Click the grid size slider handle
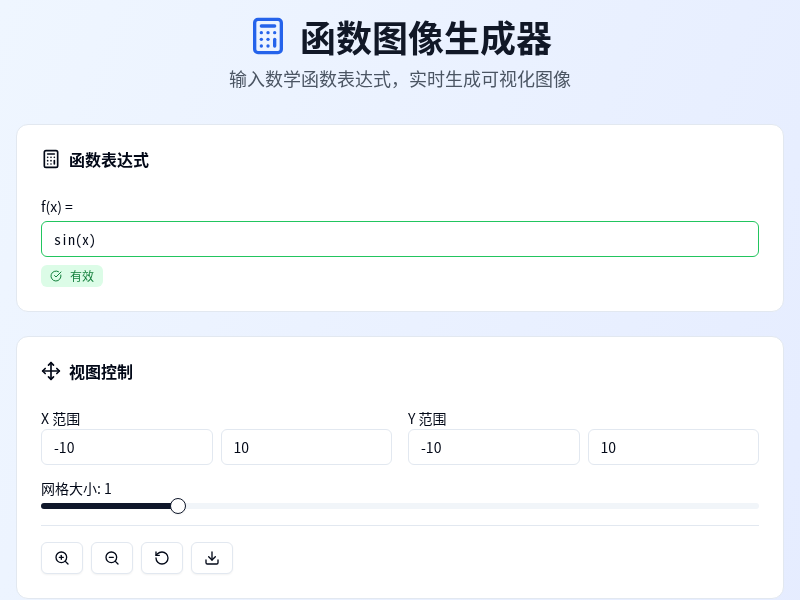Image resolution: width=800 pixels, height=600 pixels. pyautogui.click(x=178, y=506)
